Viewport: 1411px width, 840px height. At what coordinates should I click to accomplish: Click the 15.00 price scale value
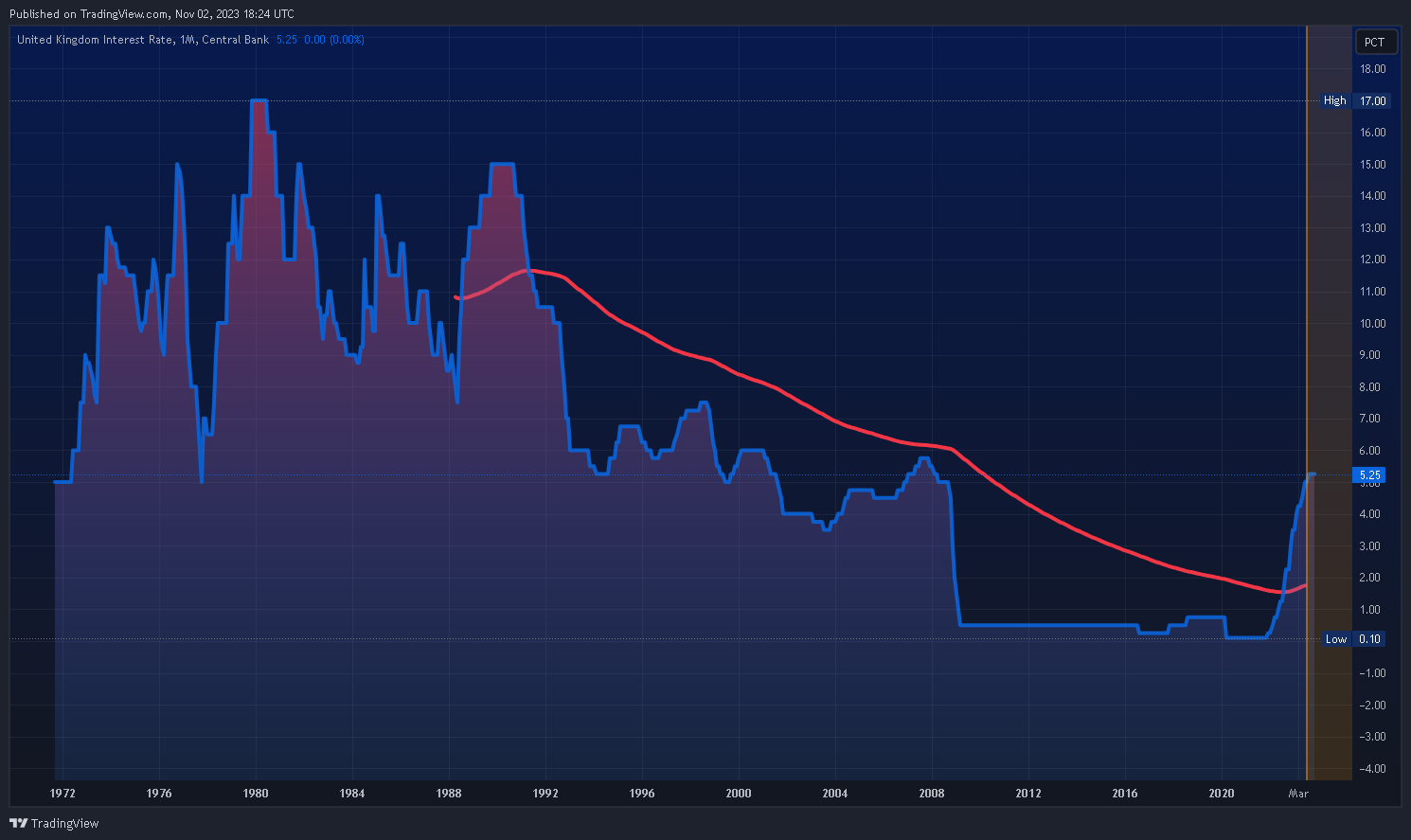(x=1373, y=165)
